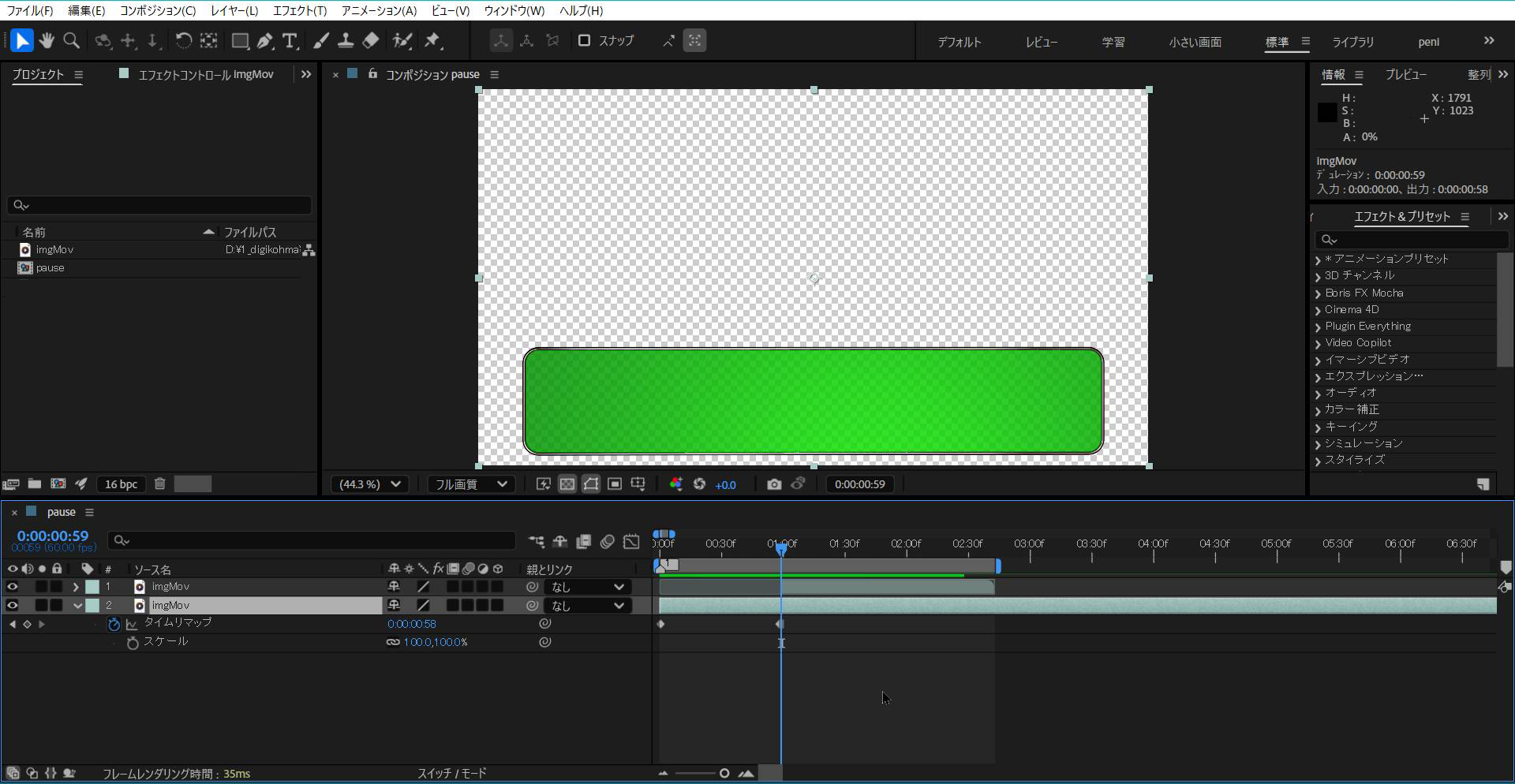Switch to the Preview panel tab
This screenshot has height=784, width=1515.
coord(1405,74)
